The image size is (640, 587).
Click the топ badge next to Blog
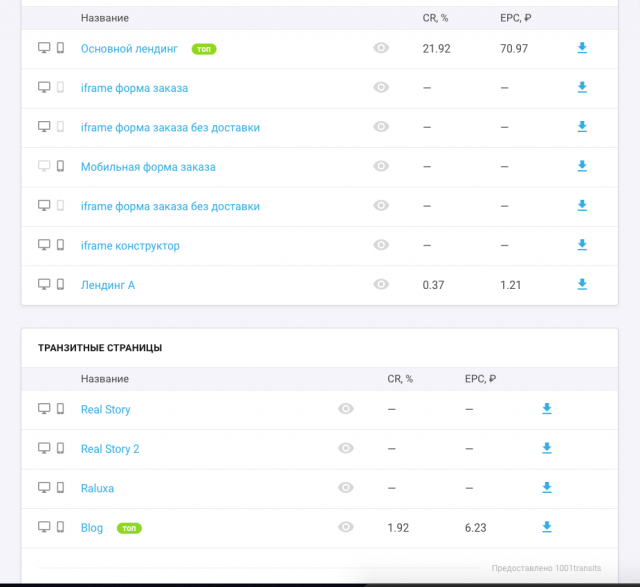point(129,528)
